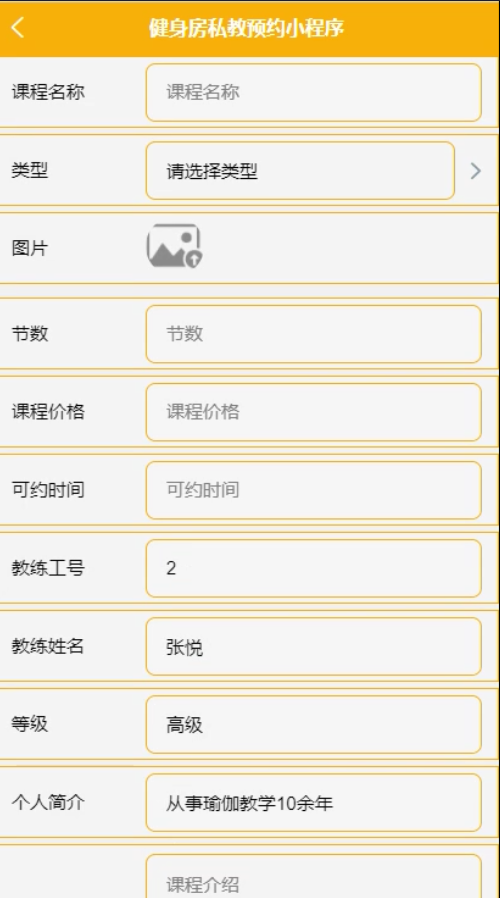Click the 类型 row label

click(x=30, y=170)
